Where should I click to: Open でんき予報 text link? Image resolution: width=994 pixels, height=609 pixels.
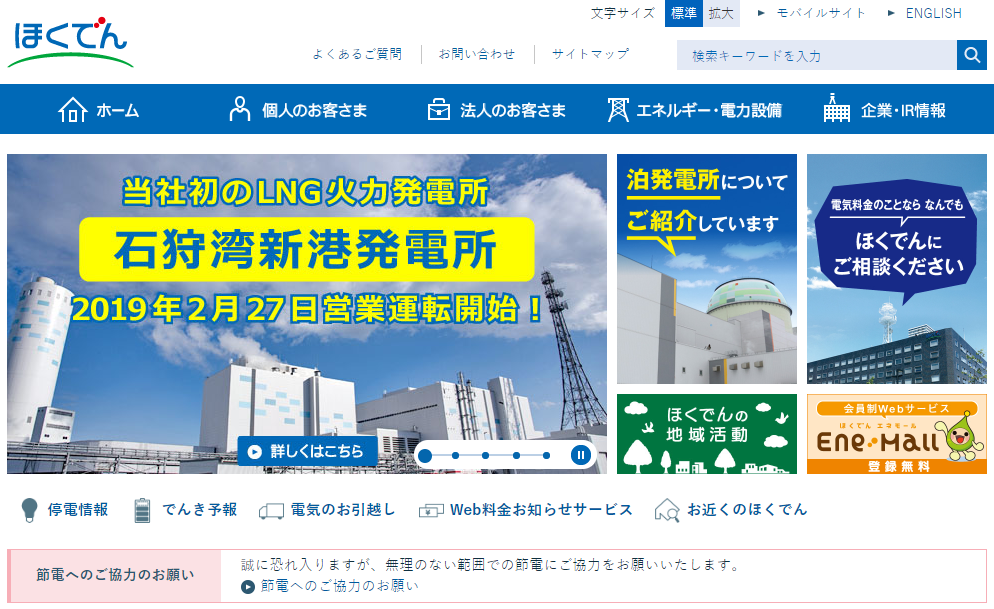(200, 510)
